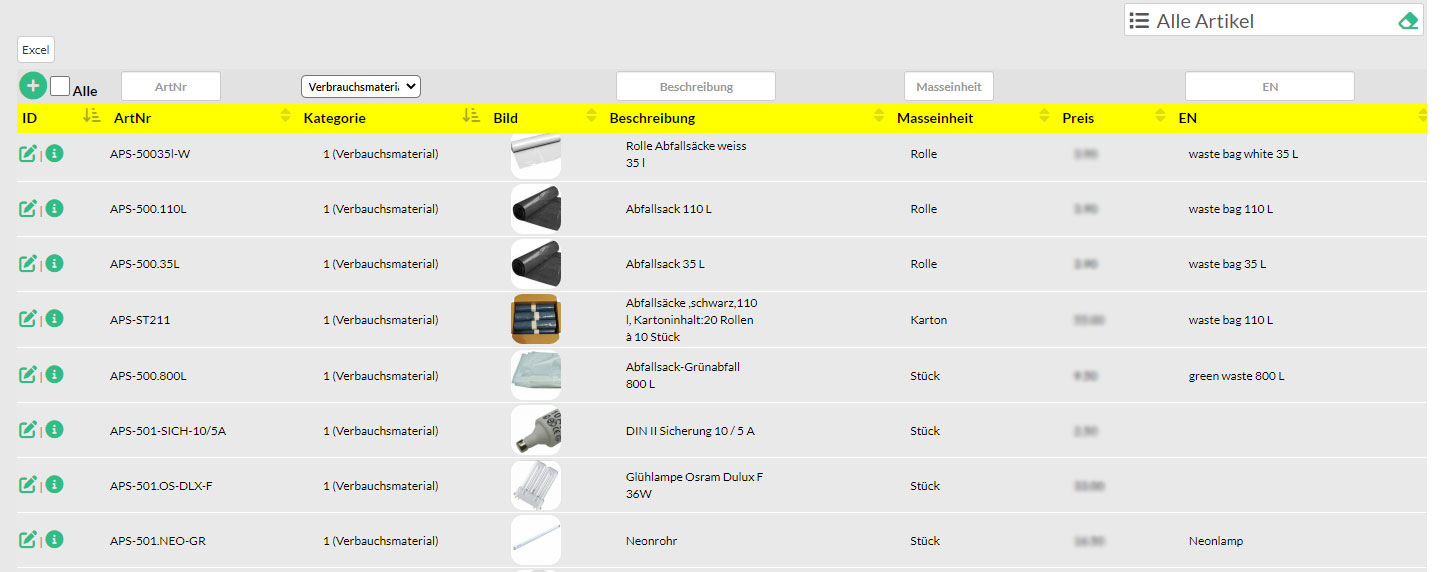Click edit icon for APS-501.NEO-GR row
1443x572 pixels.
click(28, 540)
